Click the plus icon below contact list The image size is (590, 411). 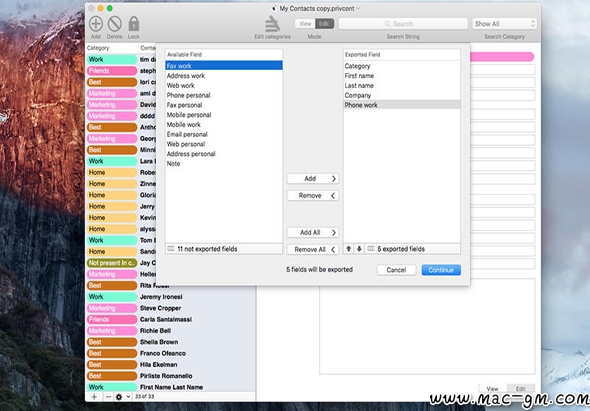(x=94, y=397)
